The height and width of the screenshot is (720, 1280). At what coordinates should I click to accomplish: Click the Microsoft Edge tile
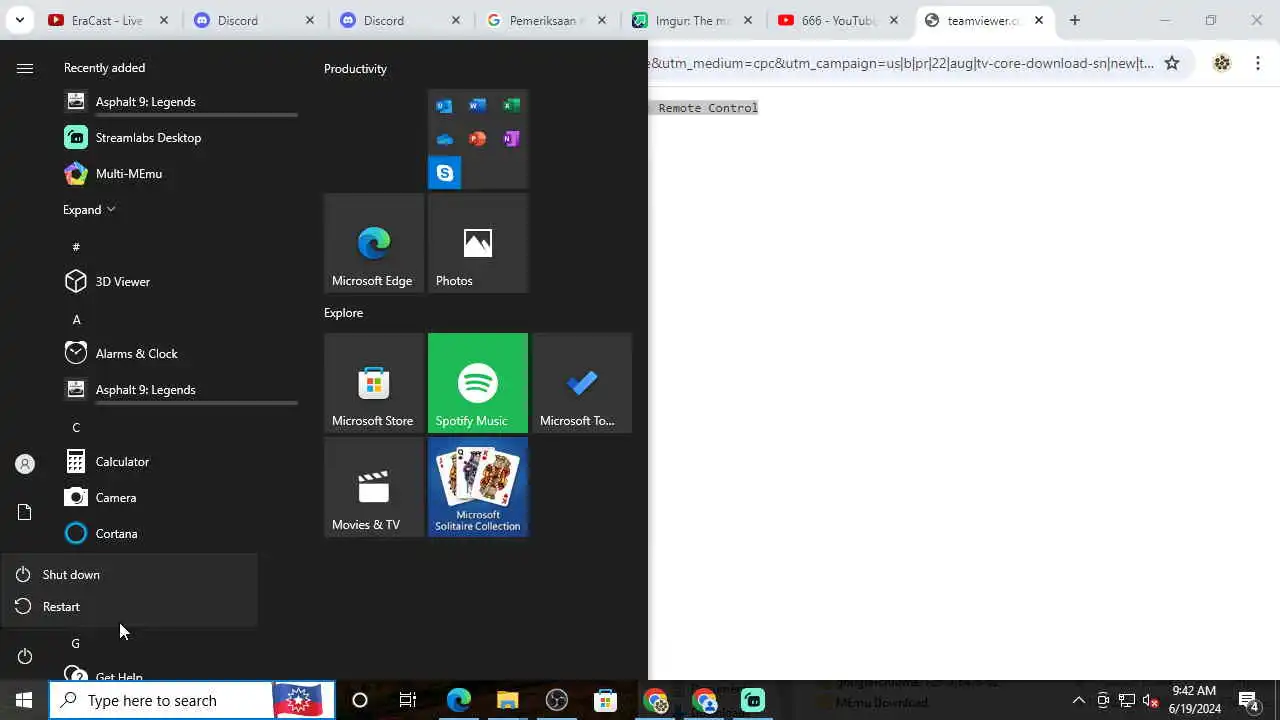374,243
